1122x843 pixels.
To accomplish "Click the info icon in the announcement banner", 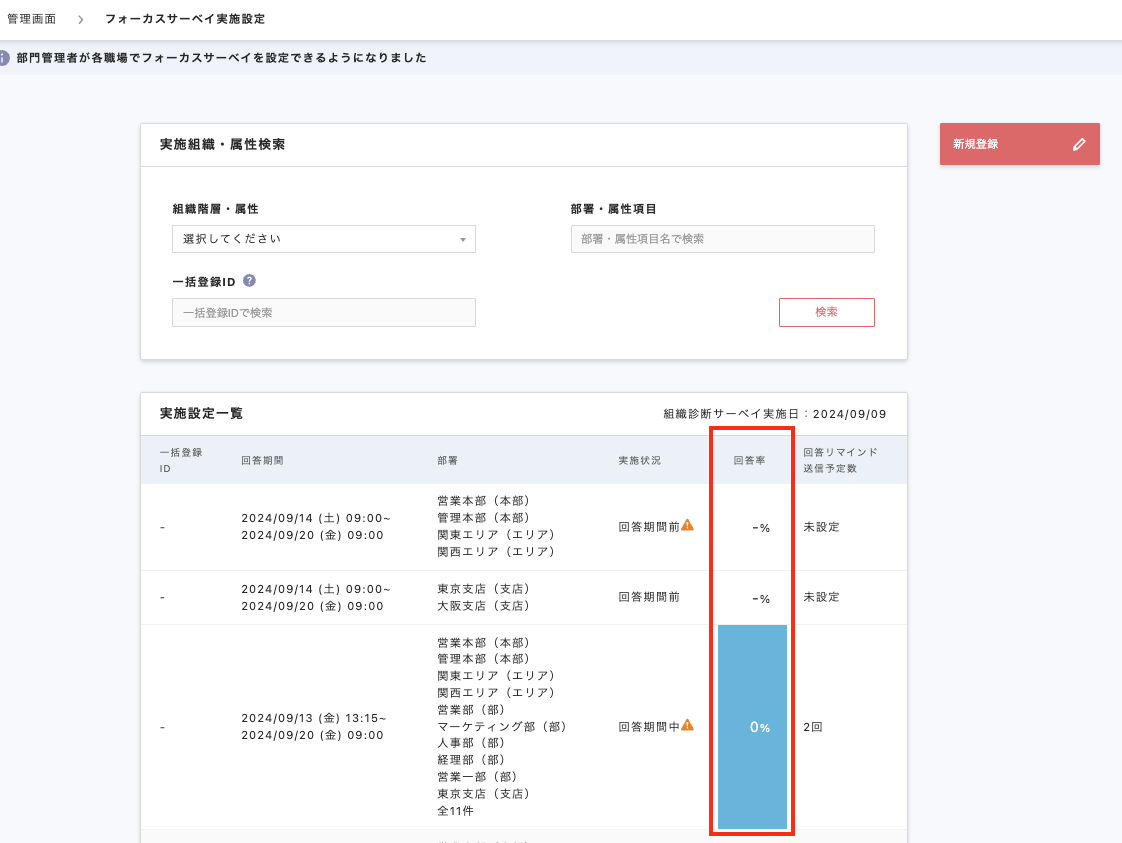I will coord(5,58).
